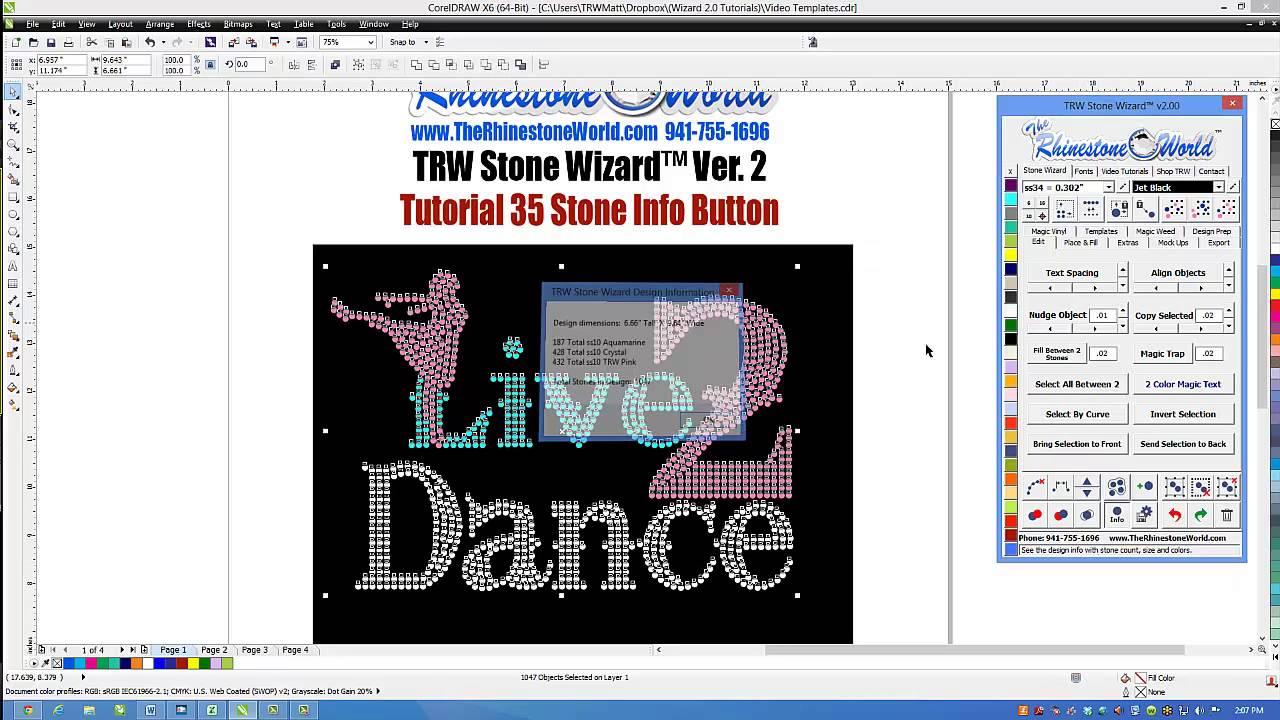The height and width of the screenshot is (720, 1280).
Task: Click Send Selection to Back button
Action: (x=1183, y=444)
